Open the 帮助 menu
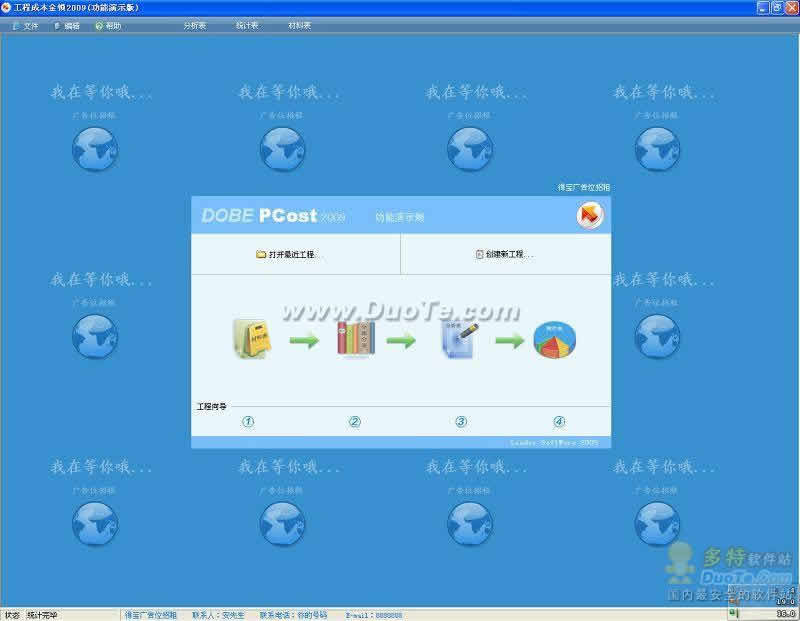This screenshot has height=621, width=800. pos(108,26)
